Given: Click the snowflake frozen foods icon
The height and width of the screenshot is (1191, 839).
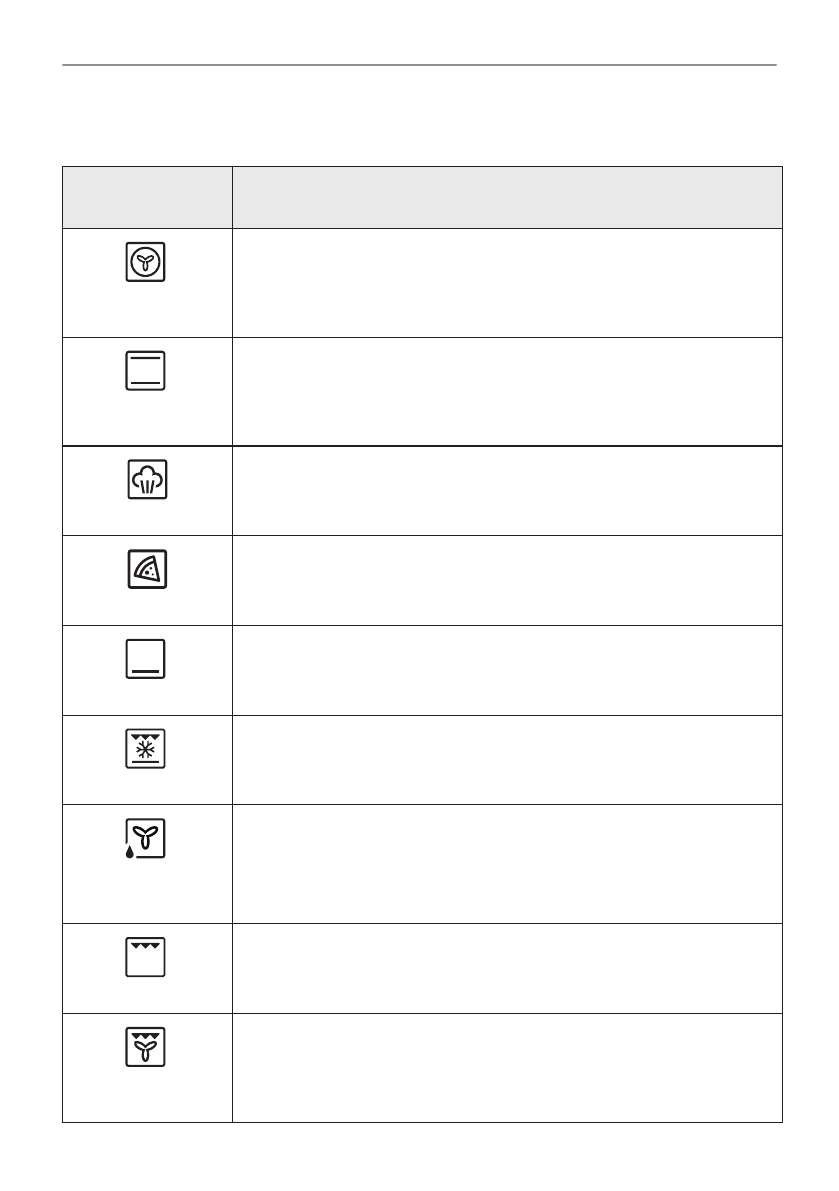Looking at the screenshot, I should pyautogui.click(x=146, y=749).
